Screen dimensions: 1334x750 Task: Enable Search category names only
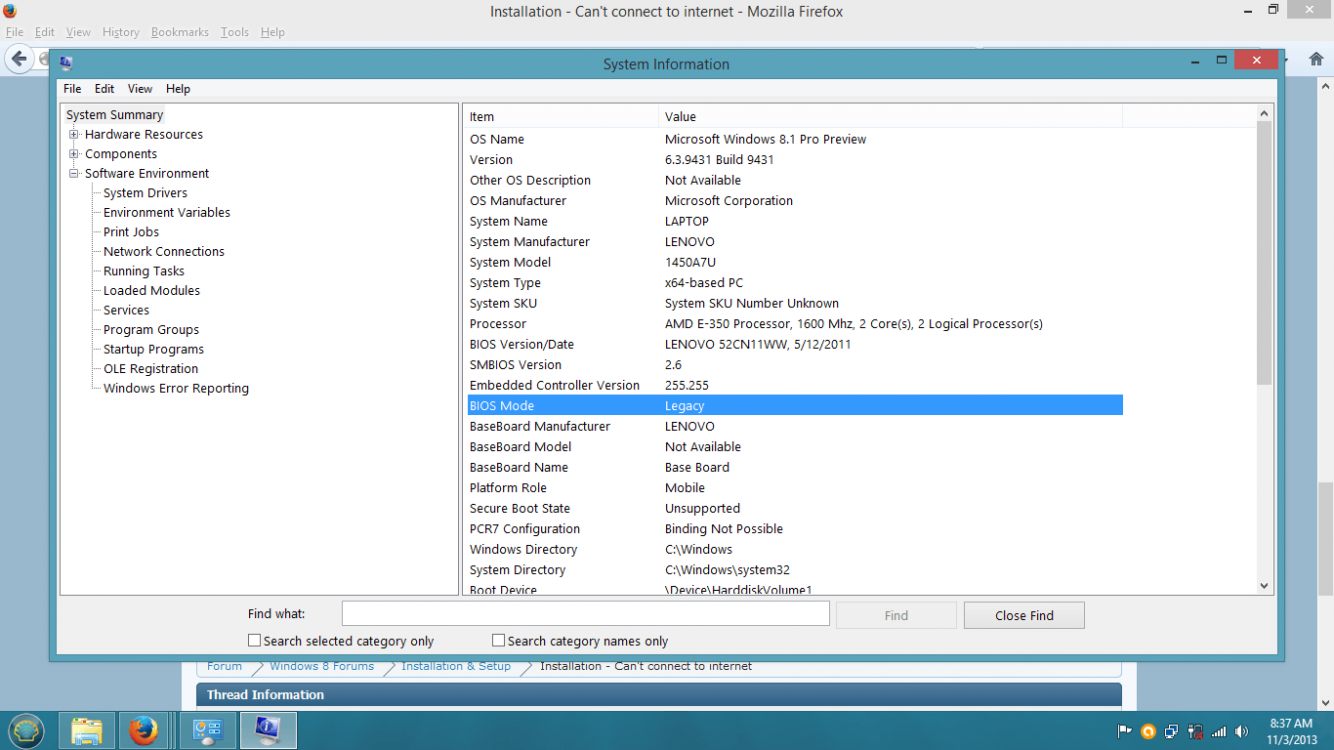tap(498, 641)
